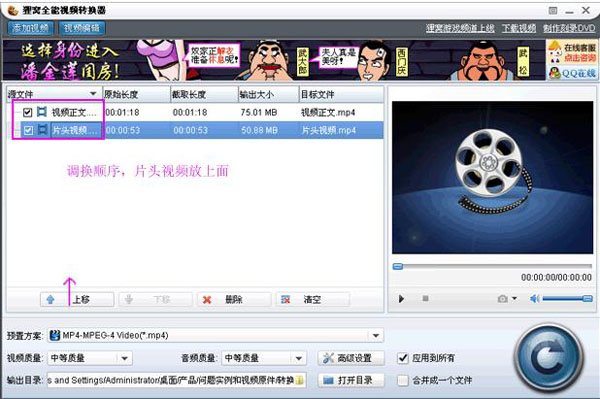Select target file 视频正文.mp4
600x399 pixels.
click(x=328, y=112)
